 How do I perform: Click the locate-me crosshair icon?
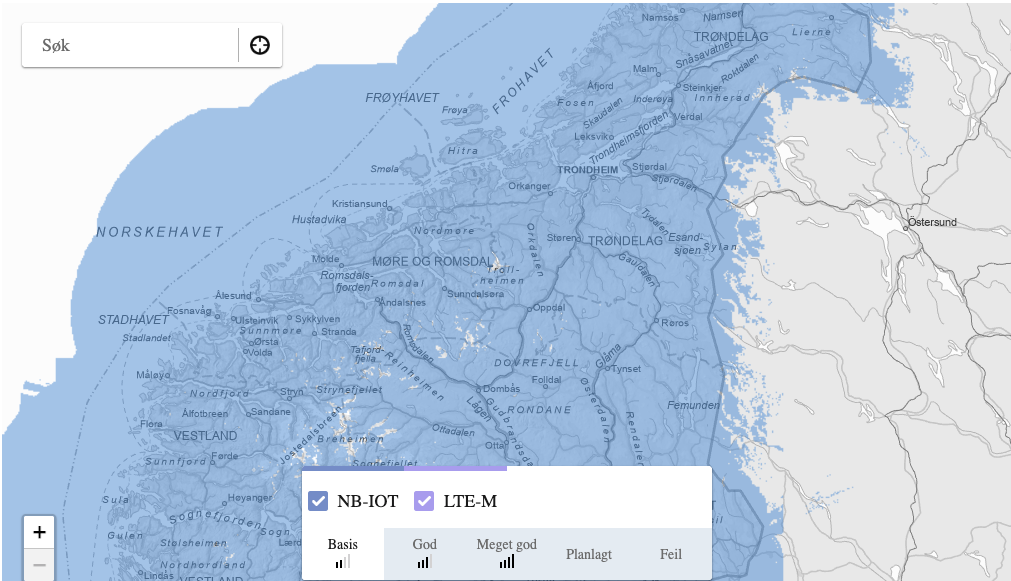260,45
